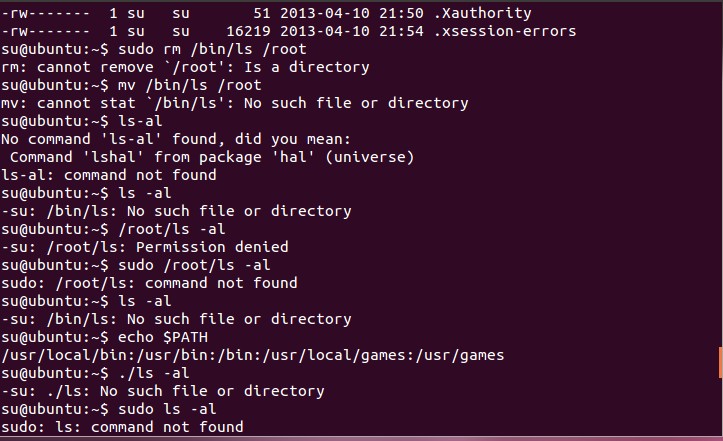The width and height of the screenshot is (723, 441).
Task: Click the 'sudo rm /bin/ls /root' command
Action: (x=212, y=49)
